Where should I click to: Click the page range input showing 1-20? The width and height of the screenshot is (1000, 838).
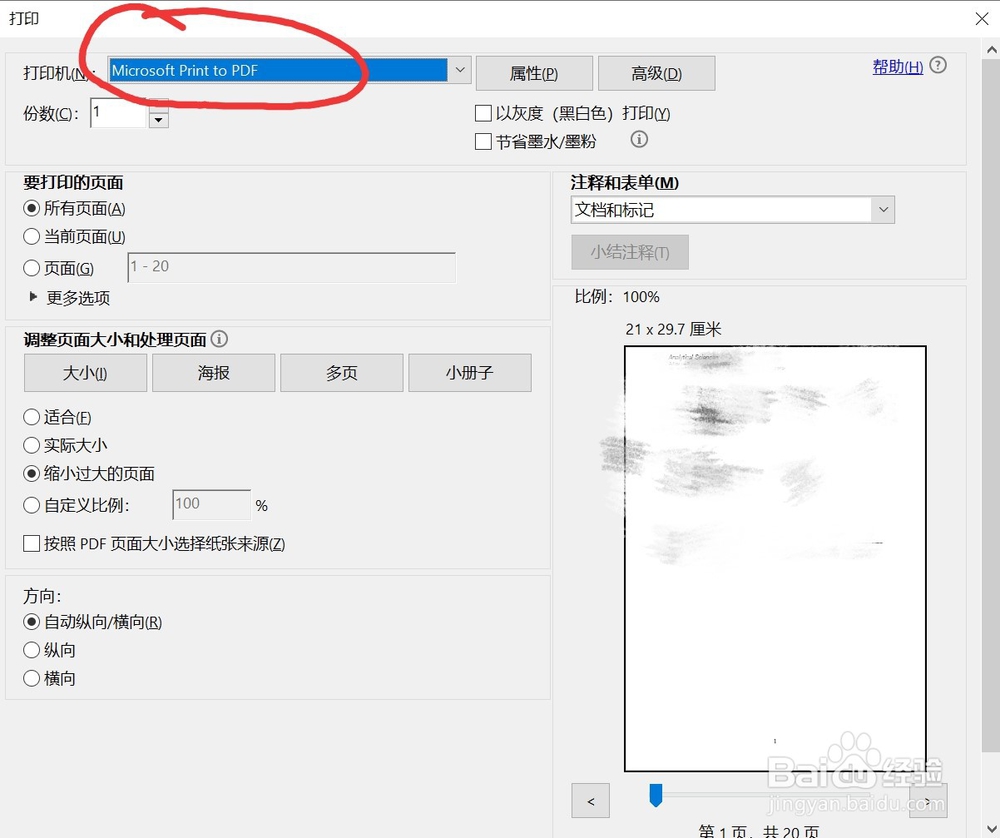pyautogui.click(x=290, y=267)
